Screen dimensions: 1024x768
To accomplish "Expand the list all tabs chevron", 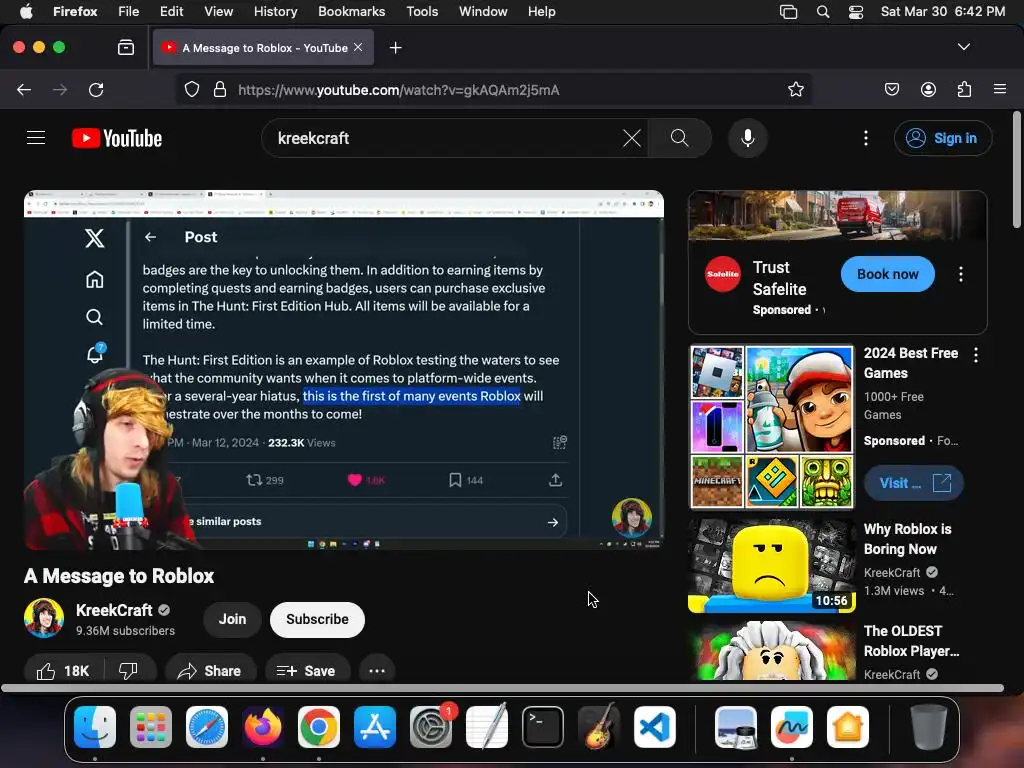I will [x=964, y=47].
